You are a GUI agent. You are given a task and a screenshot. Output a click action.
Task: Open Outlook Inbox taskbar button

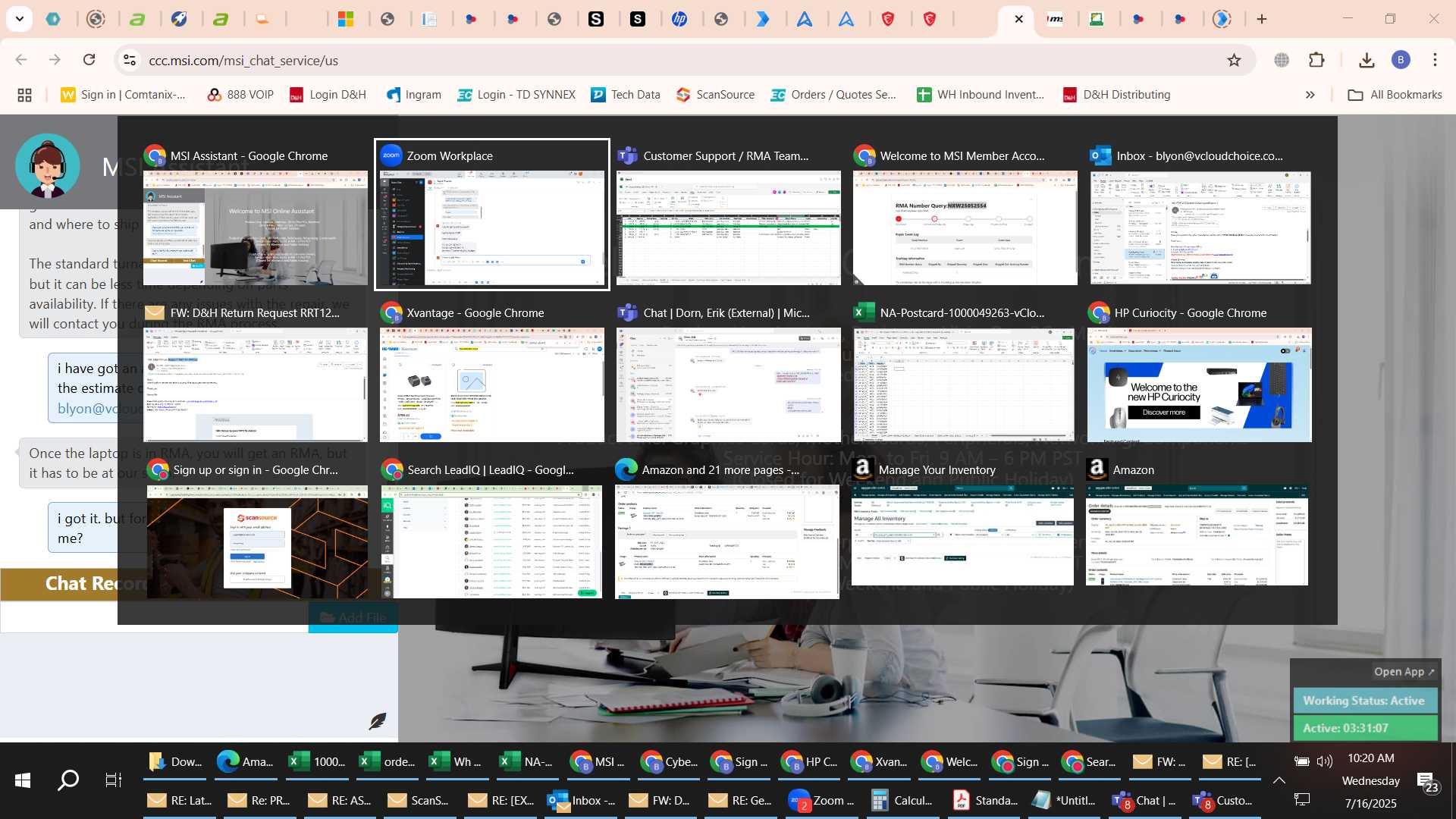point(582,800)
